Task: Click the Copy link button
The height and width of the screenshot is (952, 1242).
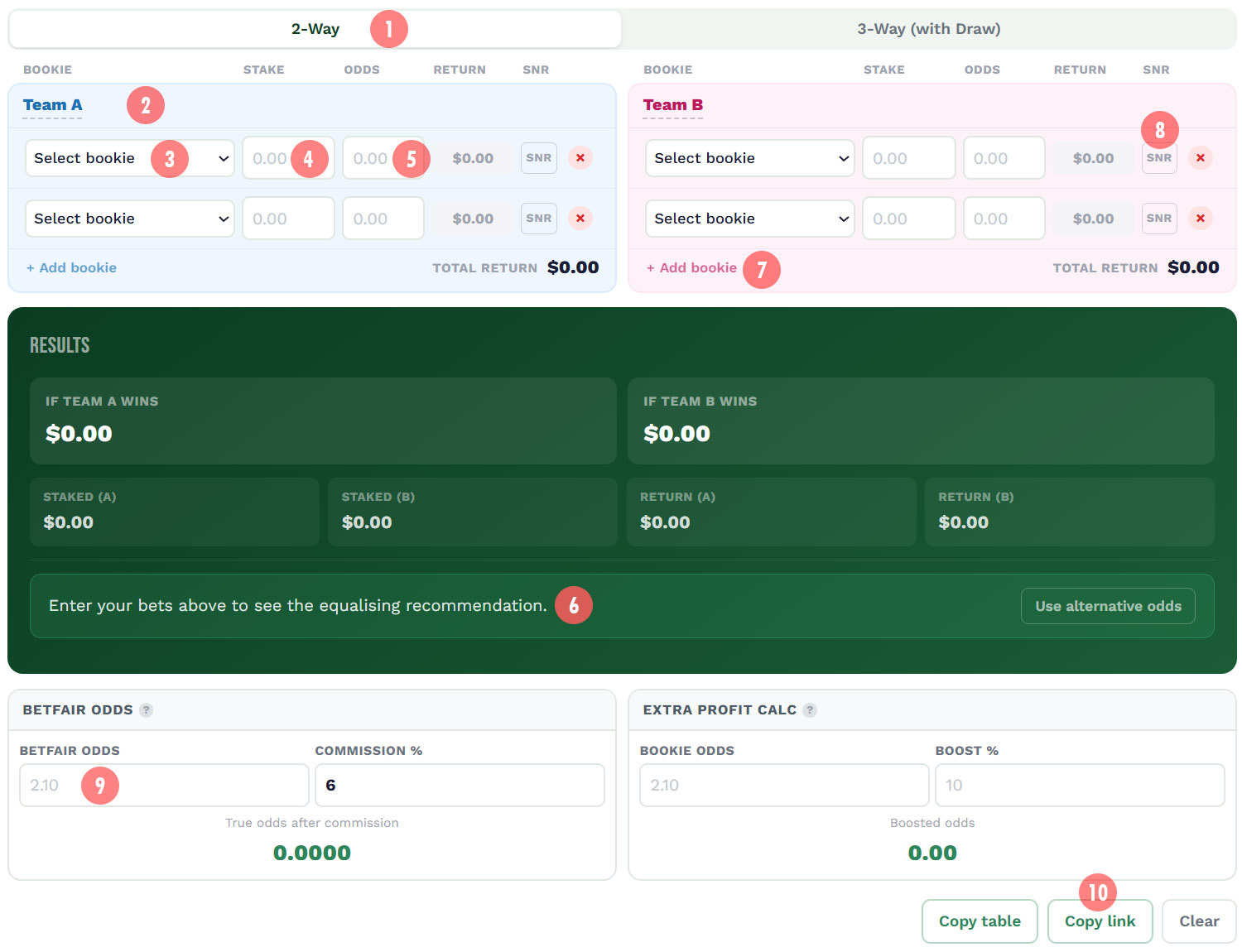Action: [1100, 921]
